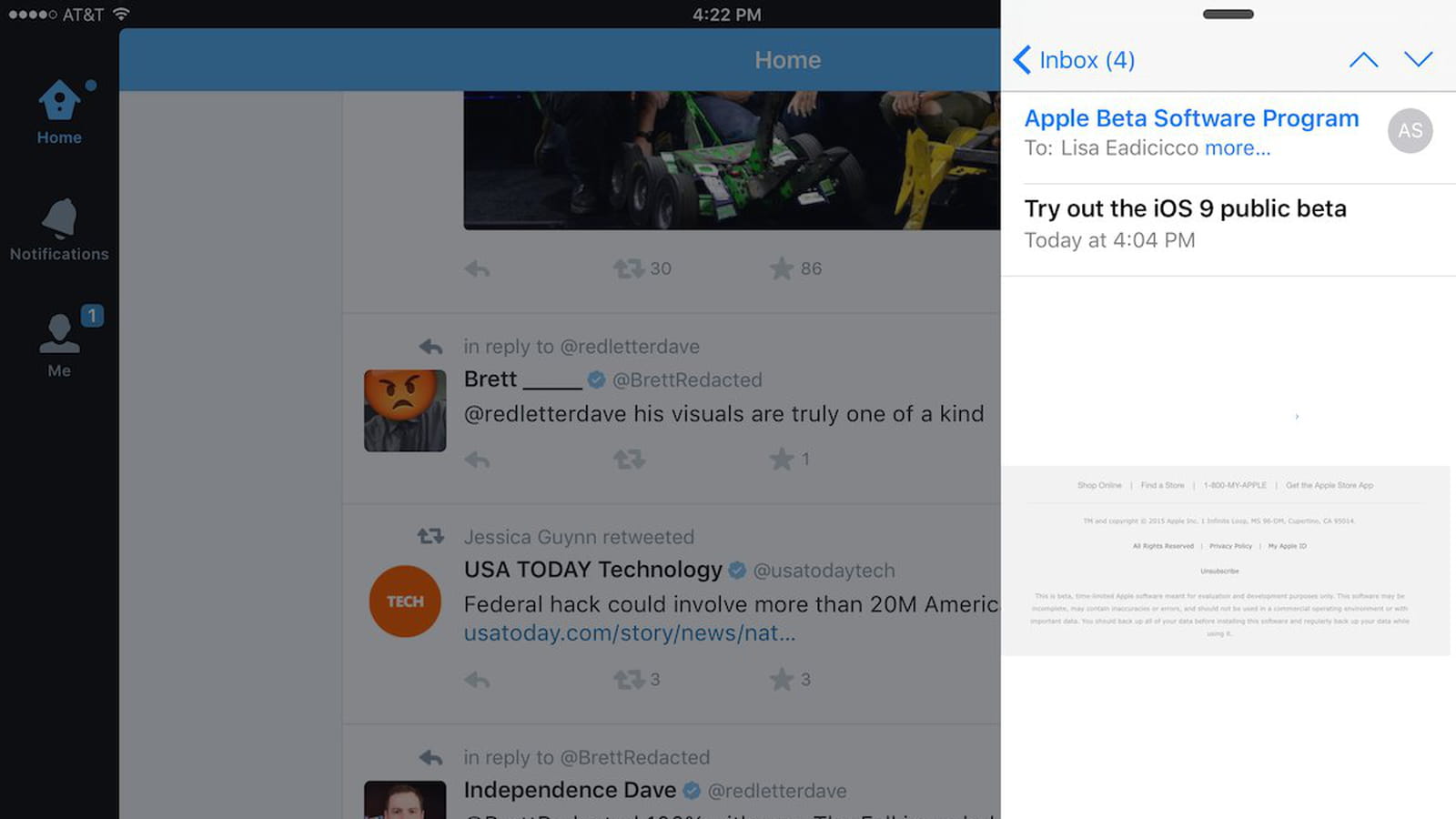Viewport: 1456px width, 819px height.
Task: Select the subject 'Try out the iOS 9 public beta'
Action: coord(1186,208)
